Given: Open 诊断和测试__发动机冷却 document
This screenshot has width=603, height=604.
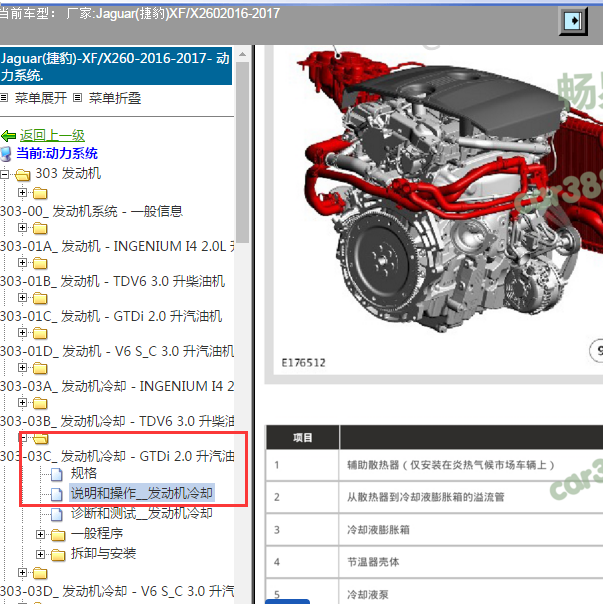Looking at the screenshot, I should [x=141, y=513].
